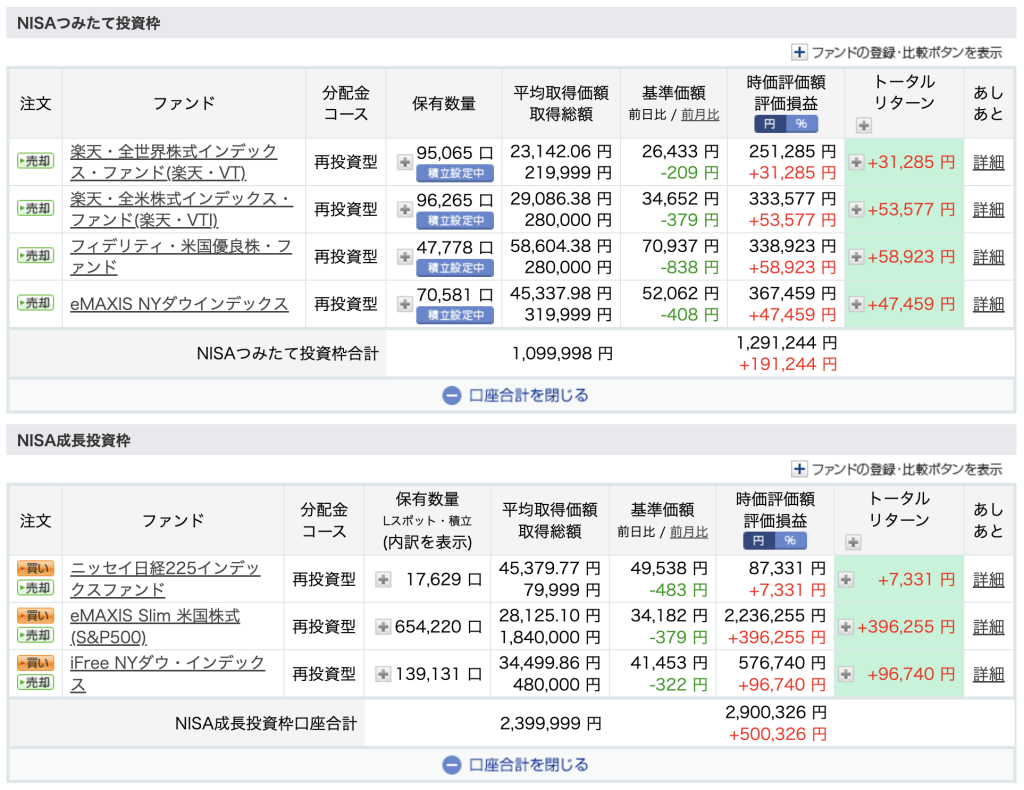The width and height of the screenshot is (1024, 790).
Task: Sort 成長投資枠 table by 前月比
Action: point(689,532)
